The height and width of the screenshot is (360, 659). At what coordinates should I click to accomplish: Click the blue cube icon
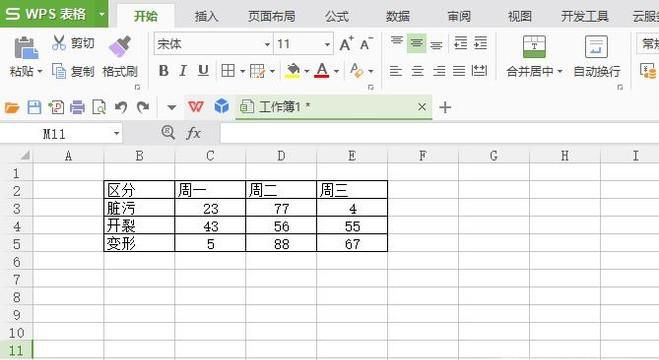coord(221,106)
